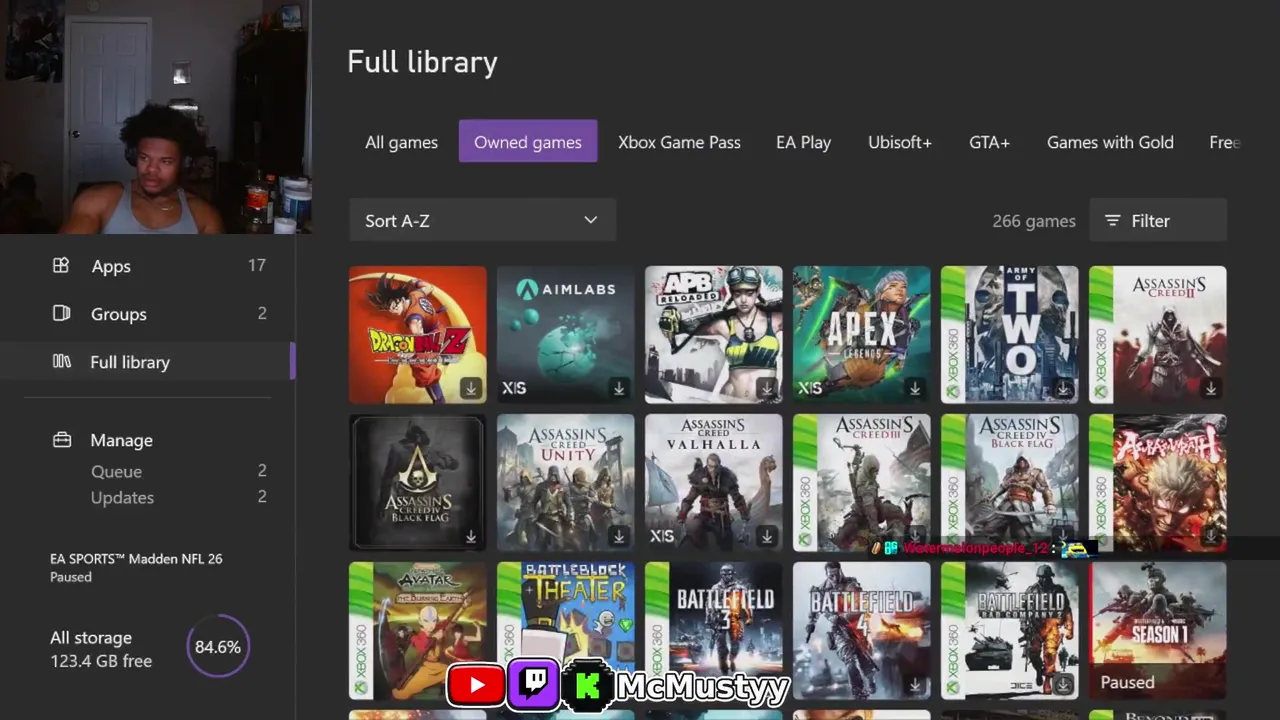Select the paused Season 1 game tile
The width and height of the screenshot is (1280, 720).
(1157, 630)
